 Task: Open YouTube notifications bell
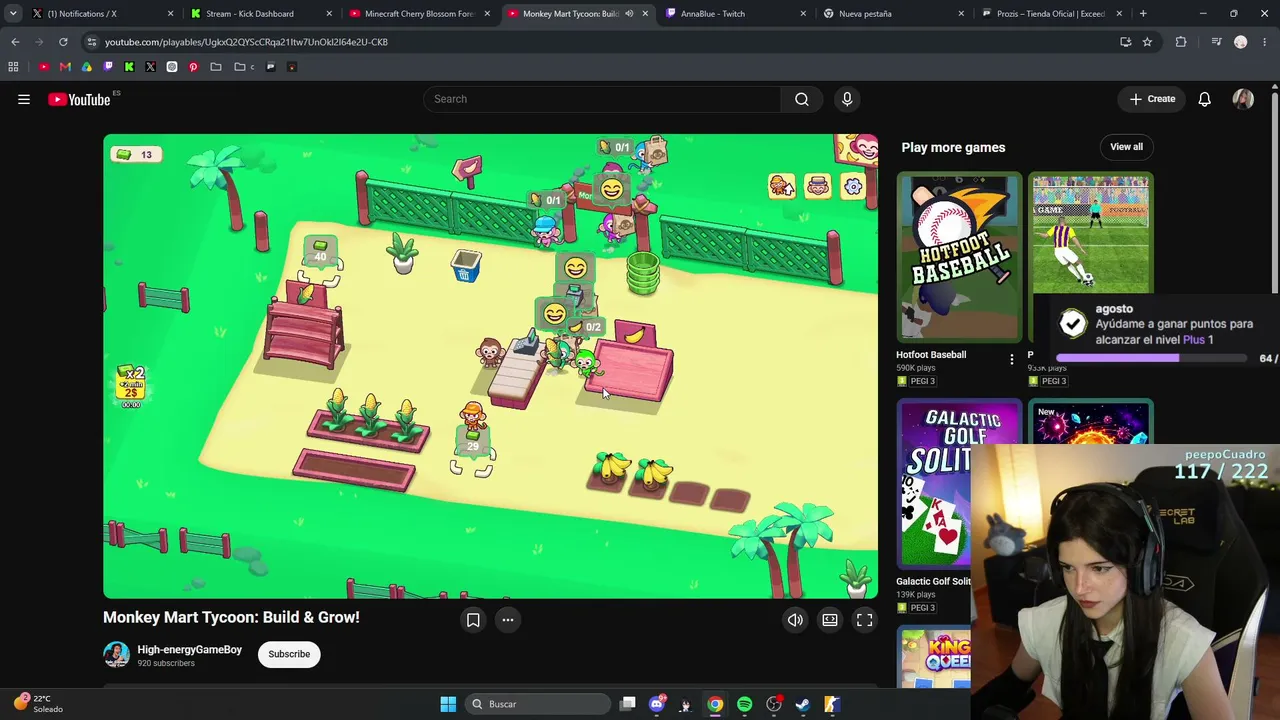coord(1205,99)
